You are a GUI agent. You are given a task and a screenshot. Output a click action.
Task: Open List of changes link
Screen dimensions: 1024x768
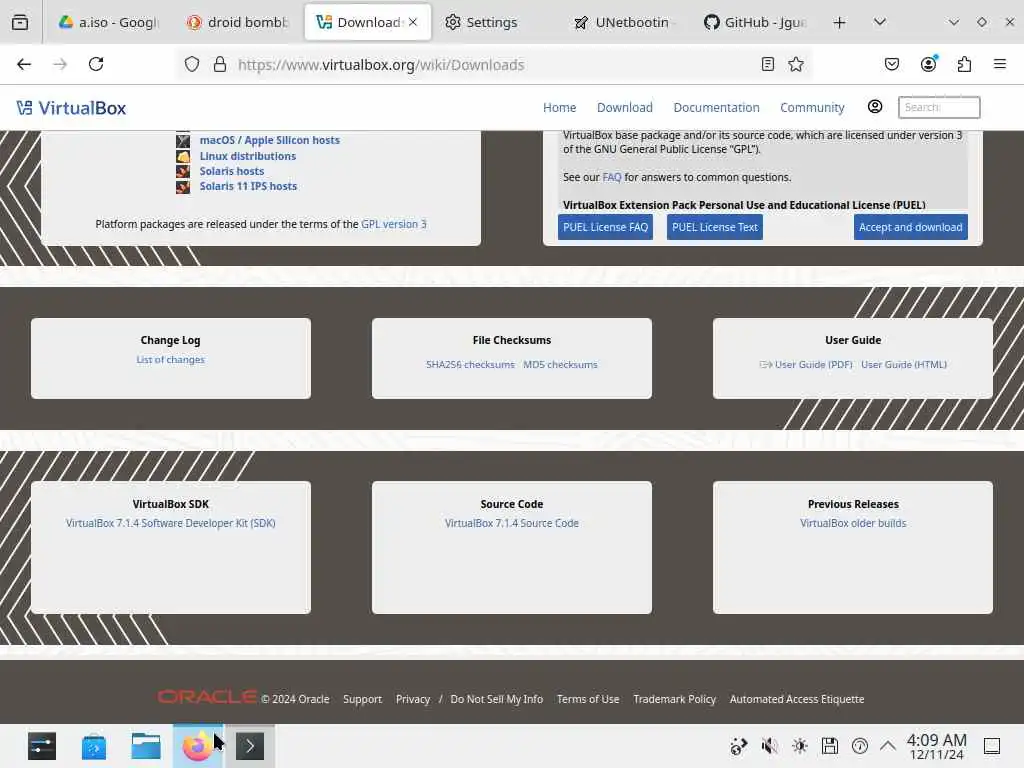170,360
